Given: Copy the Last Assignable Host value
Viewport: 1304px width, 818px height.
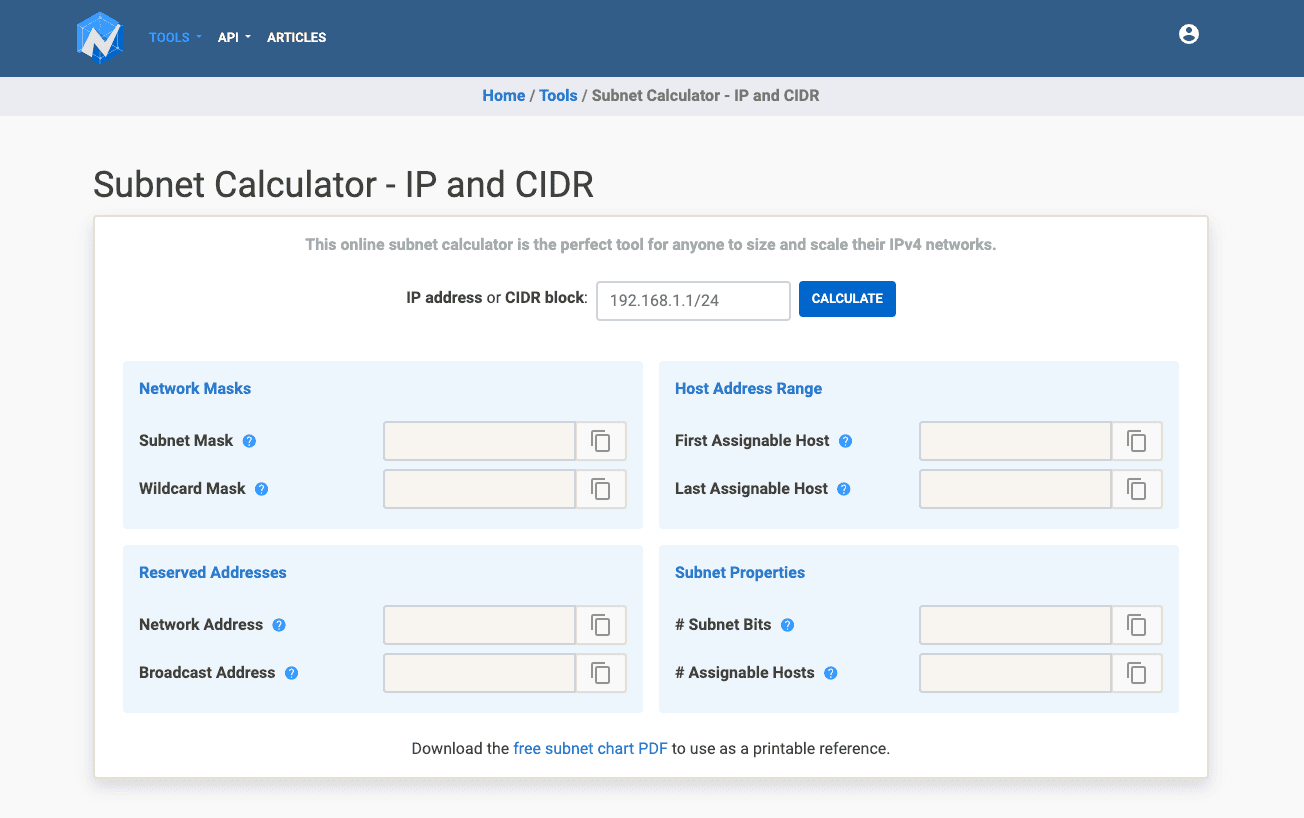Looking at the screenshot, I should point(1137,489).
